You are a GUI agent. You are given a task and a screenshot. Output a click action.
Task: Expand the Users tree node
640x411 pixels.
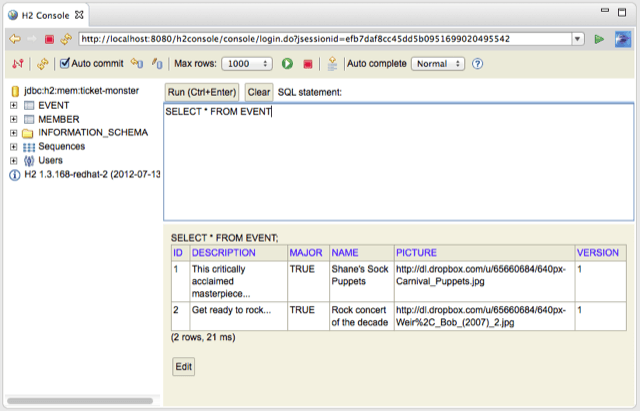[14, 160]
